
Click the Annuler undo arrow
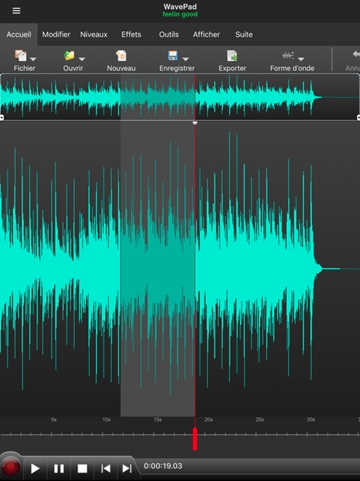click(356, 54)
